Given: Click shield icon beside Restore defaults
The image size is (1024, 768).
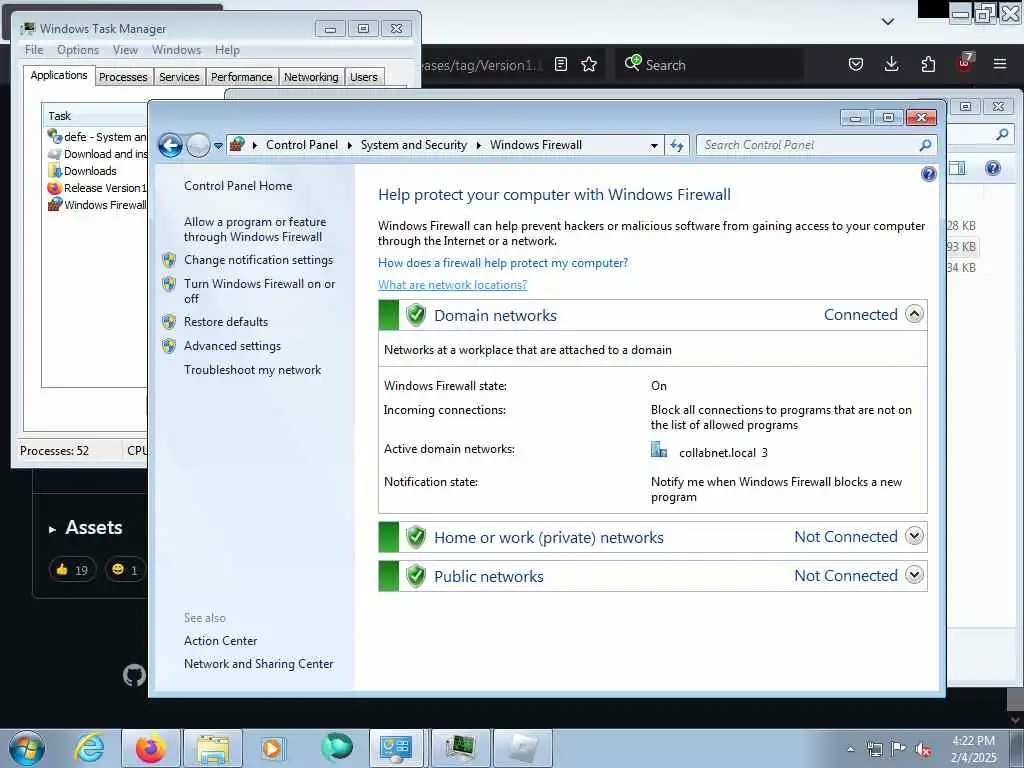Looking at the screenshot, I should coord(169,322).
